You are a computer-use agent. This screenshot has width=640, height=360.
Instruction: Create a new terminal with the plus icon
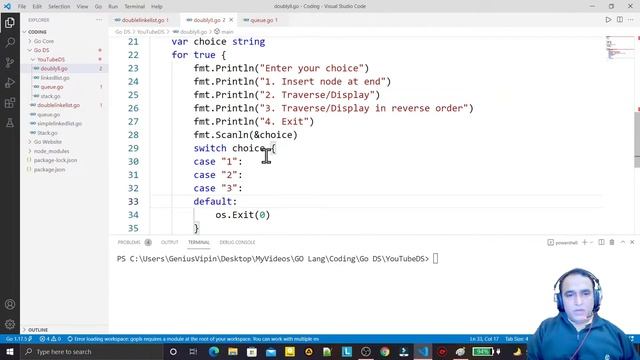pos(584,242)
